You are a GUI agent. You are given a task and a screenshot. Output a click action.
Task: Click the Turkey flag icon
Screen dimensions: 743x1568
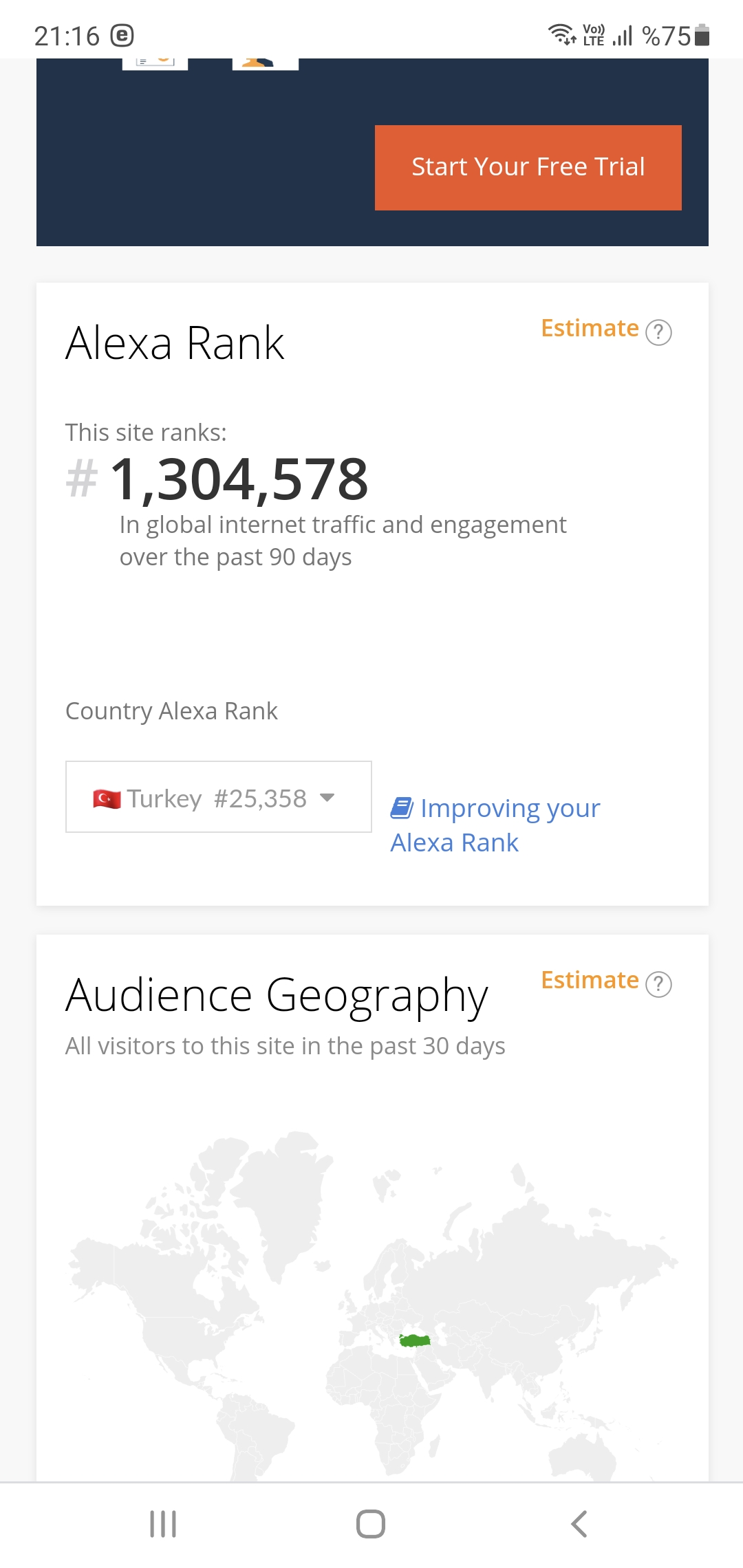point(107,799)
